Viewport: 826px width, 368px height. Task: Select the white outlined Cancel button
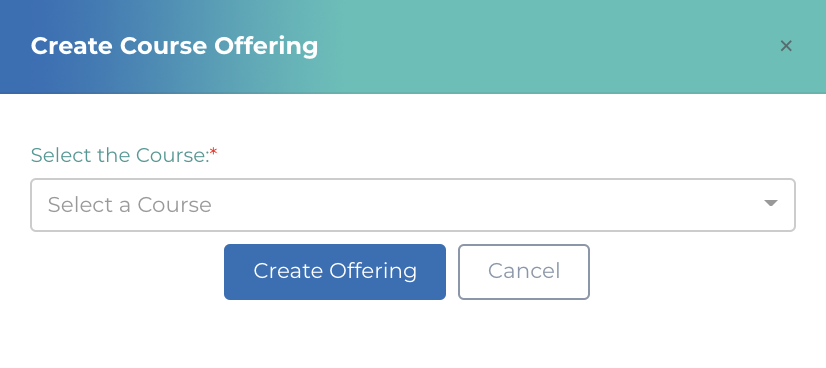pos(524,272)
